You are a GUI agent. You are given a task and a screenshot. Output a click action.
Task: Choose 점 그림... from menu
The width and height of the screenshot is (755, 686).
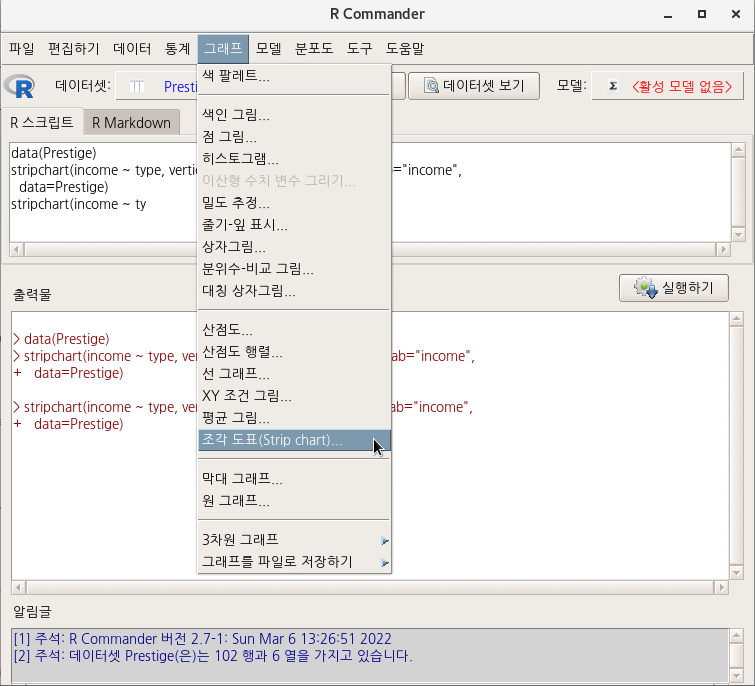294,137
